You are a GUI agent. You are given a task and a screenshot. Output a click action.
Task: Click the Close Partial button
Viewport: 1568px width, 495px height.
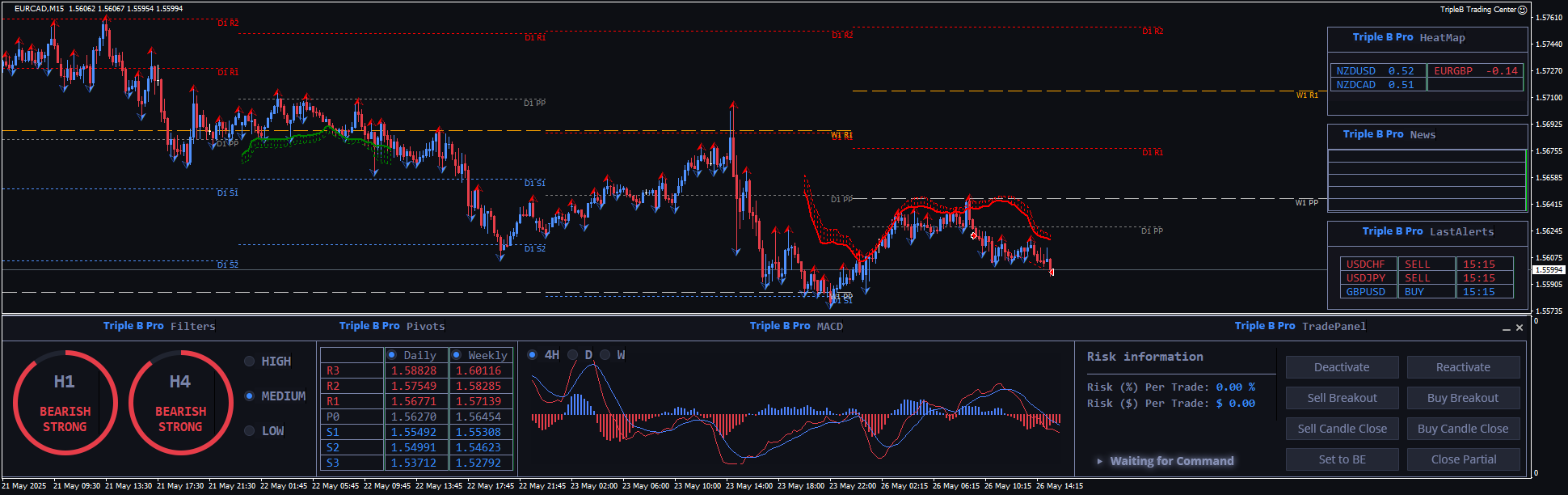pos(1463,459)
